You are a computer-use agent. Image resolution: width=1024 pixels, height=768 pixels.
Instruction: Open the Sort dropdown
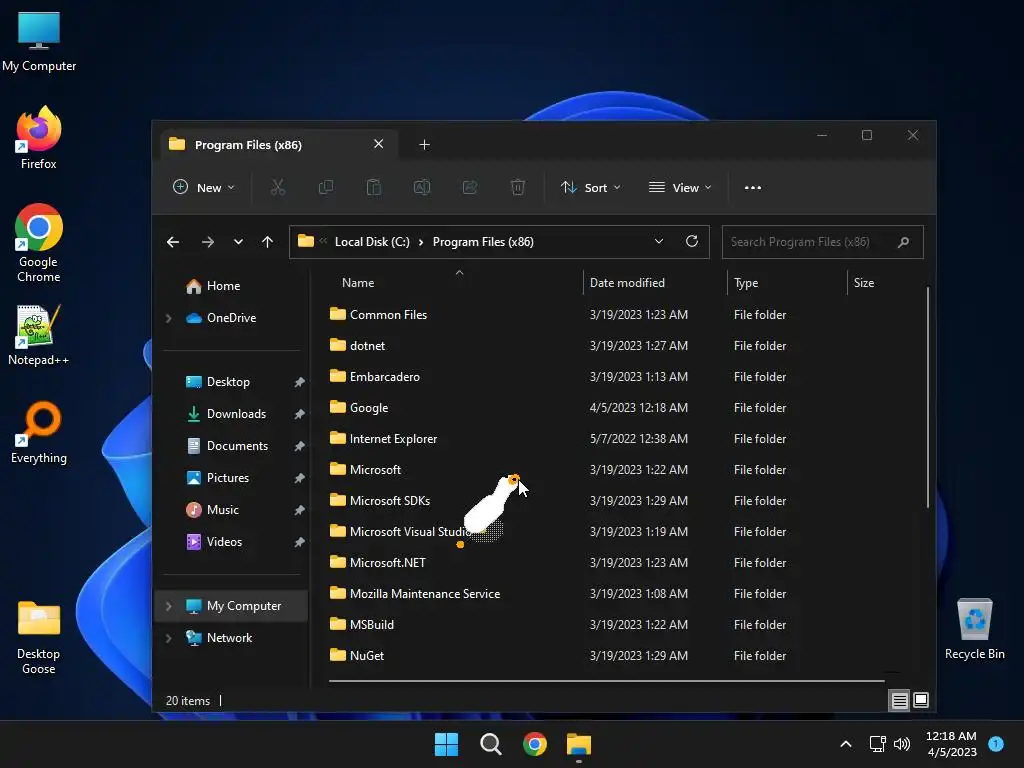coord(590,188)
